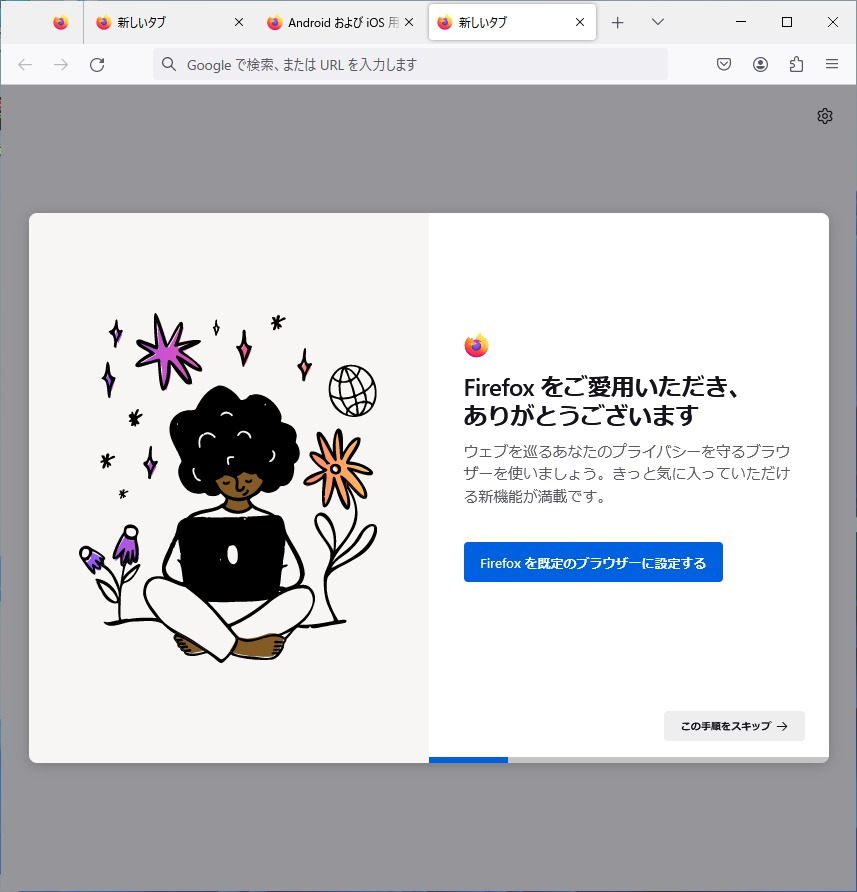Click the pinned Firefox tab icon
This screenshot has width=857, height=892.
tap(61, 22)
